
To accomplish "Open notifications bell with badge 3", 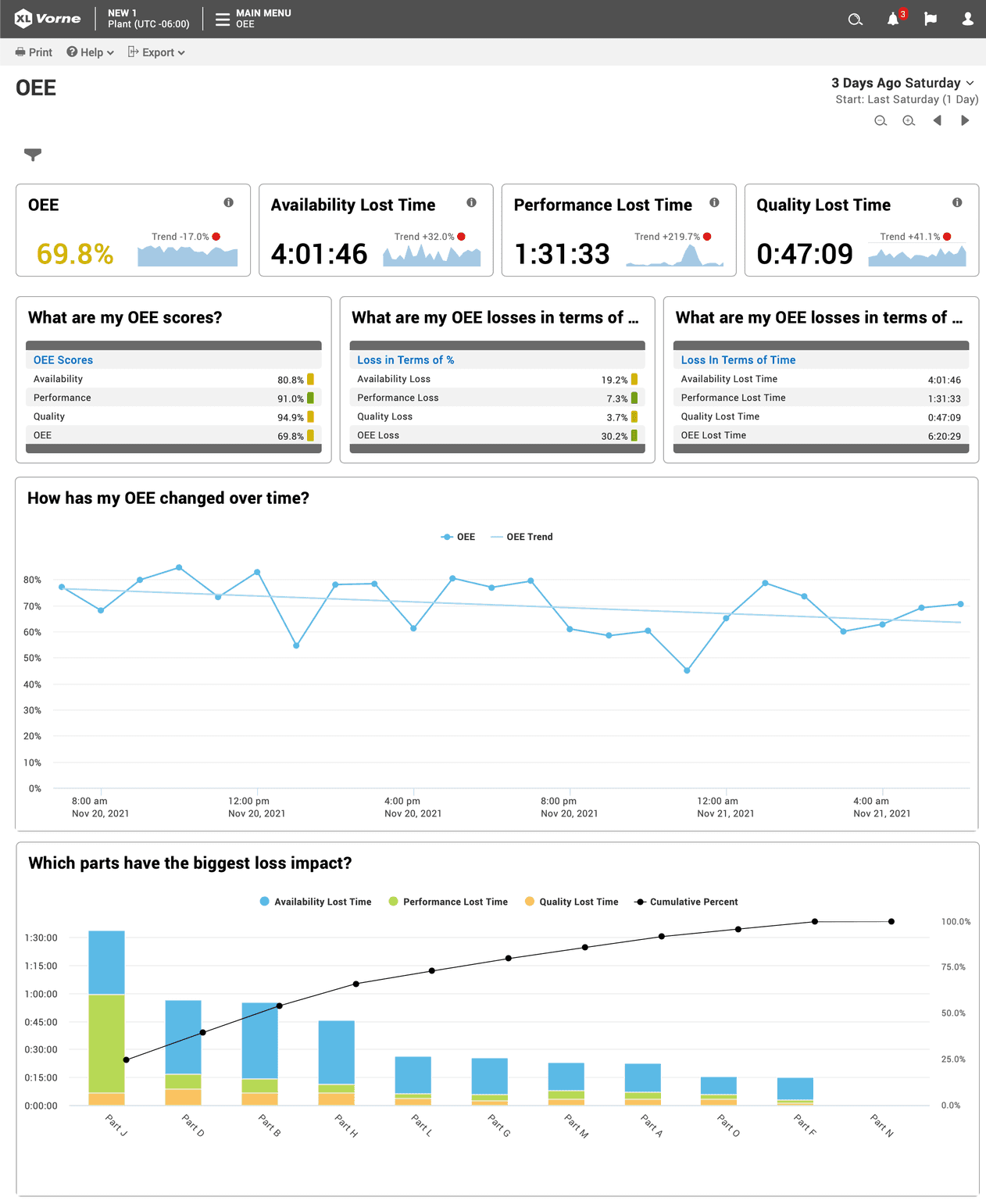I will [892, 19].
